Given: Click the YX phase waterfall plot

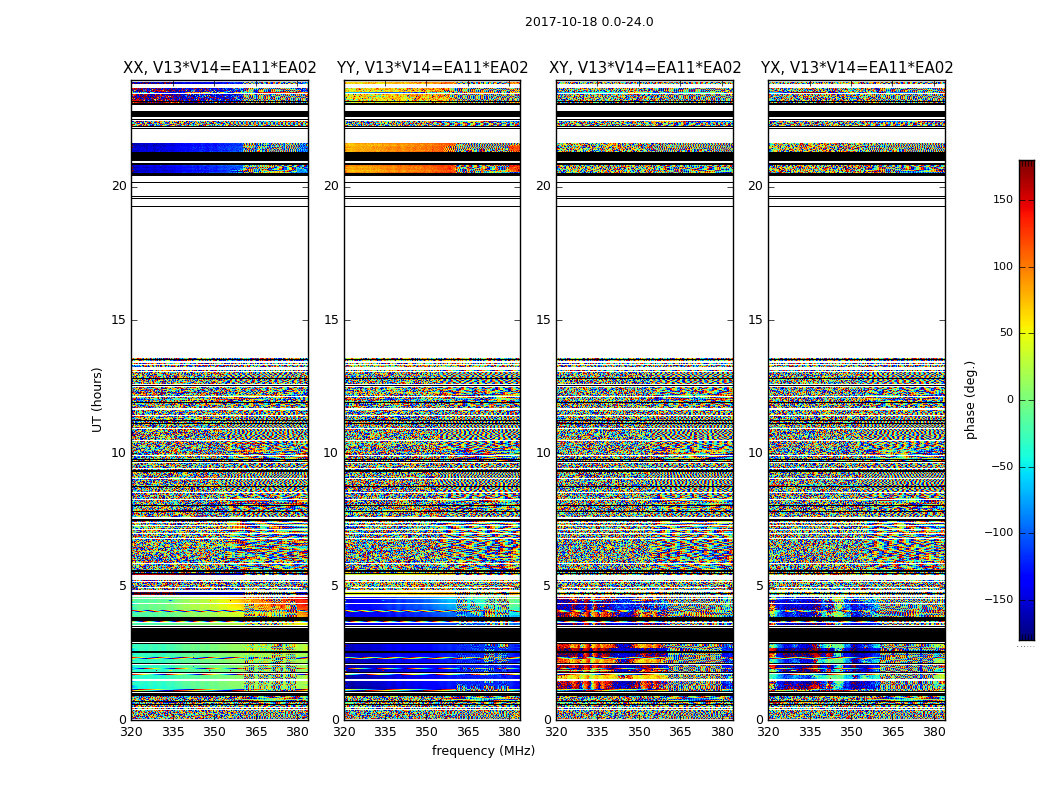Looking at the screenshot, I should pos(857,400).
